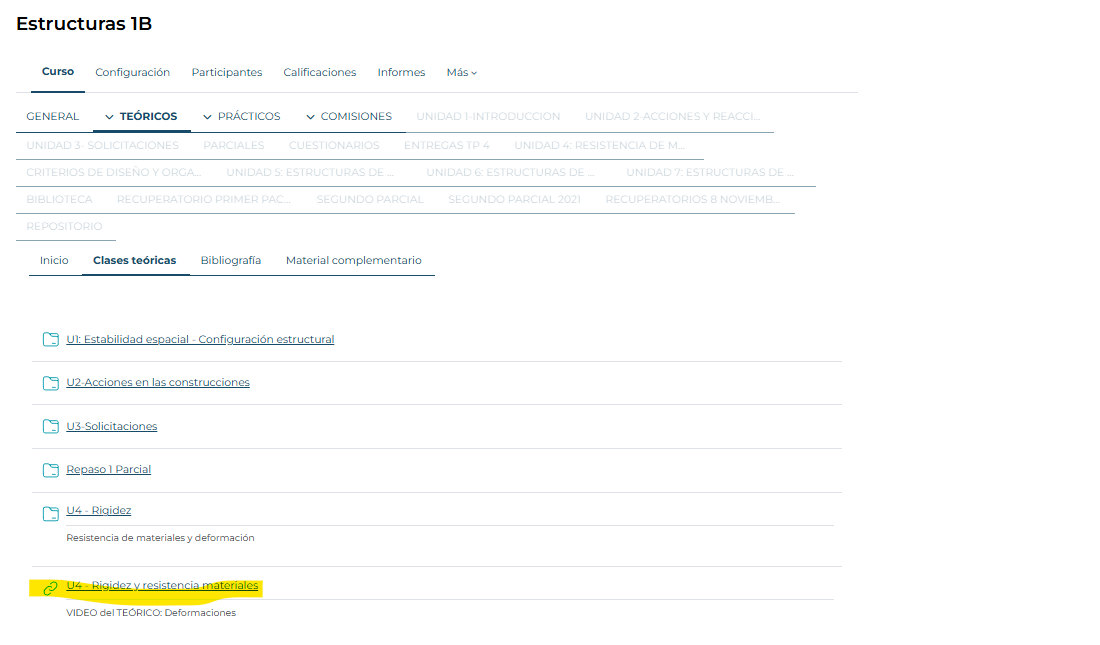This screenshot has width=1100, height=645.
Task: Open the UNIDAD 3- SOLICITACIONES section
Action: pyautogui.click(x=102, y=145)
